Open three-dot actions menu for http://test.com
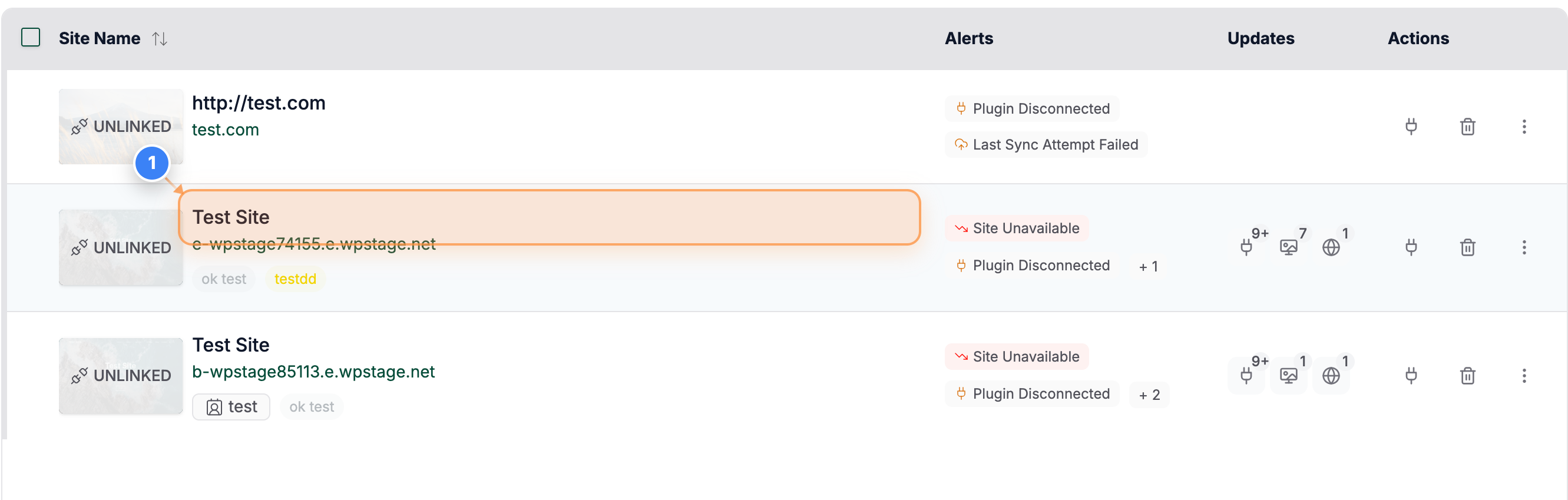 tap(1525, 127)
